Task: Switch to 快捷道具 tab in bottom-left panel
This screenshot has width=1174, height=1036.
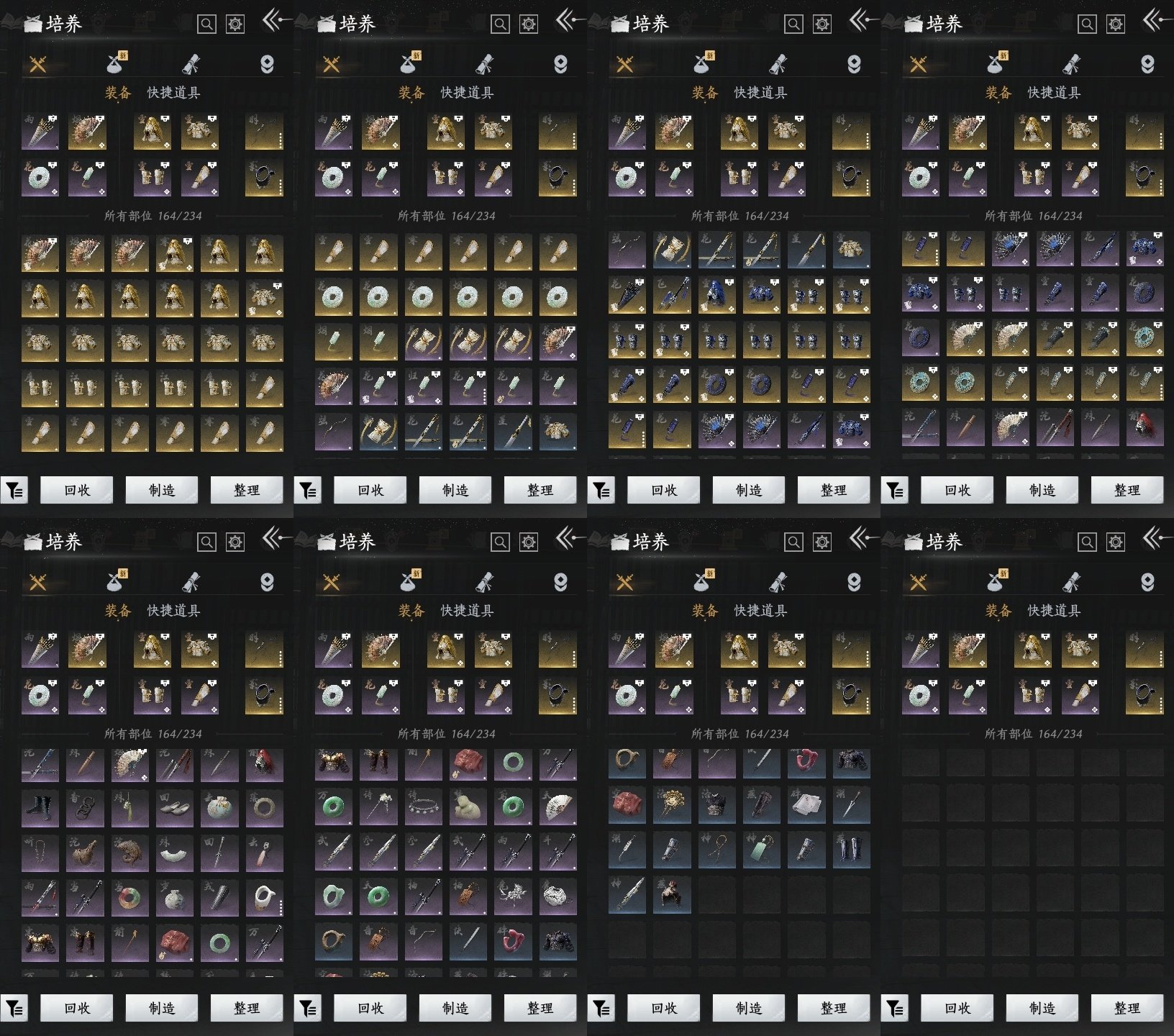Action: 173,611
